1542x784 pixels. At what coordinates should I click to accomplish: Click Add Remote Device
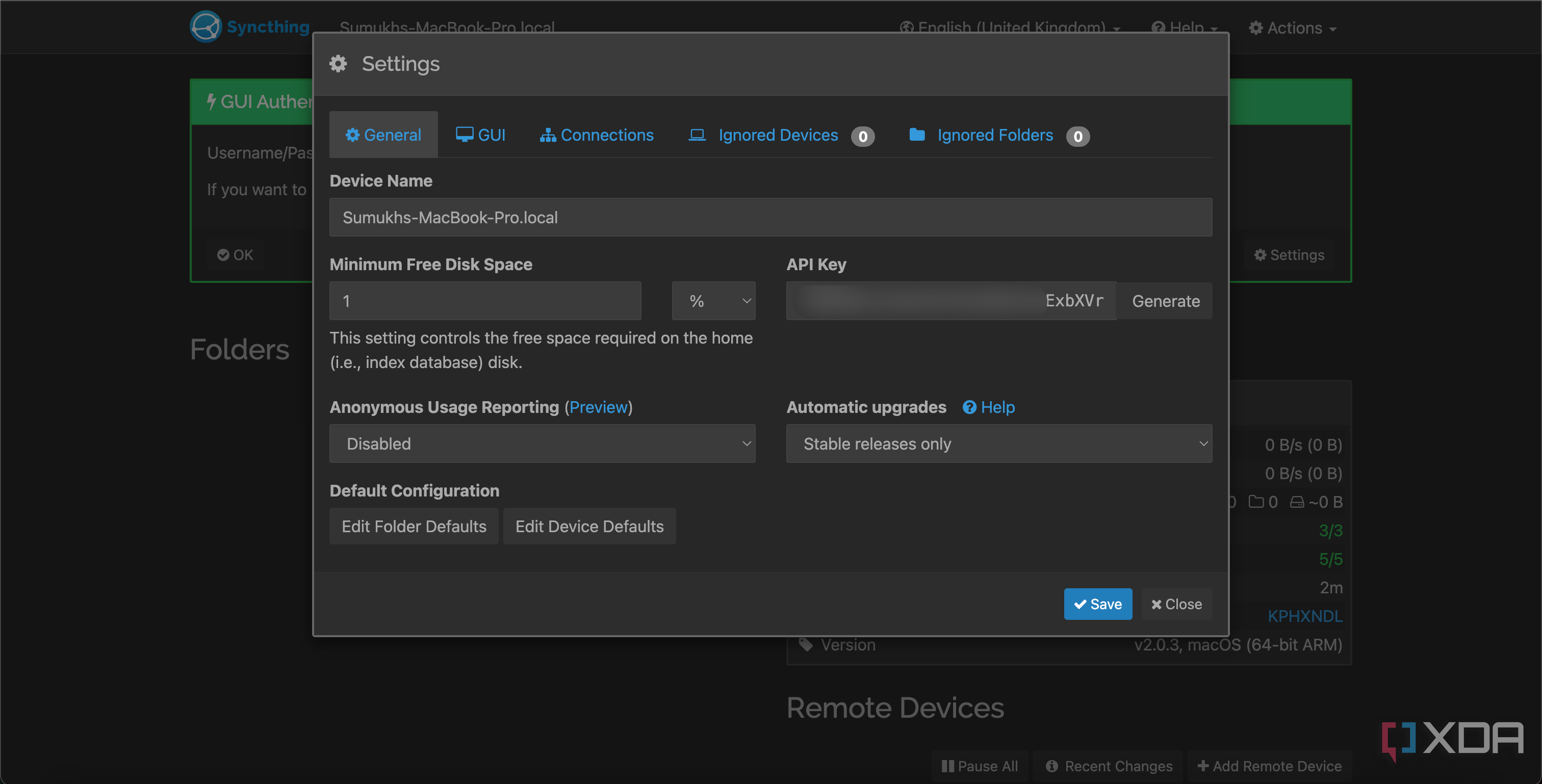1269,766
